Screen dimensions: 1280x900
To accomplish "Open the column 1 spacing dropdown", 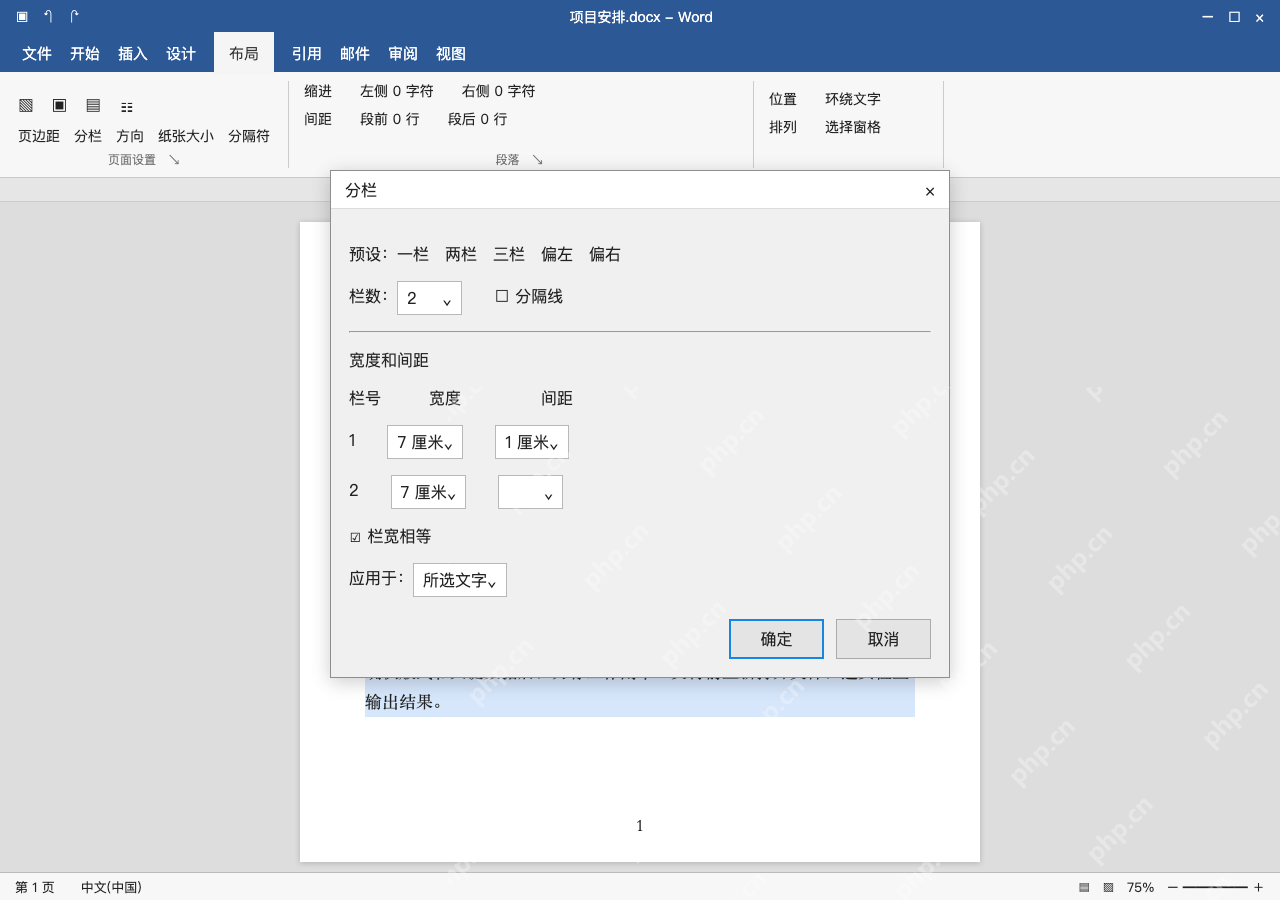I will [532, 442].
